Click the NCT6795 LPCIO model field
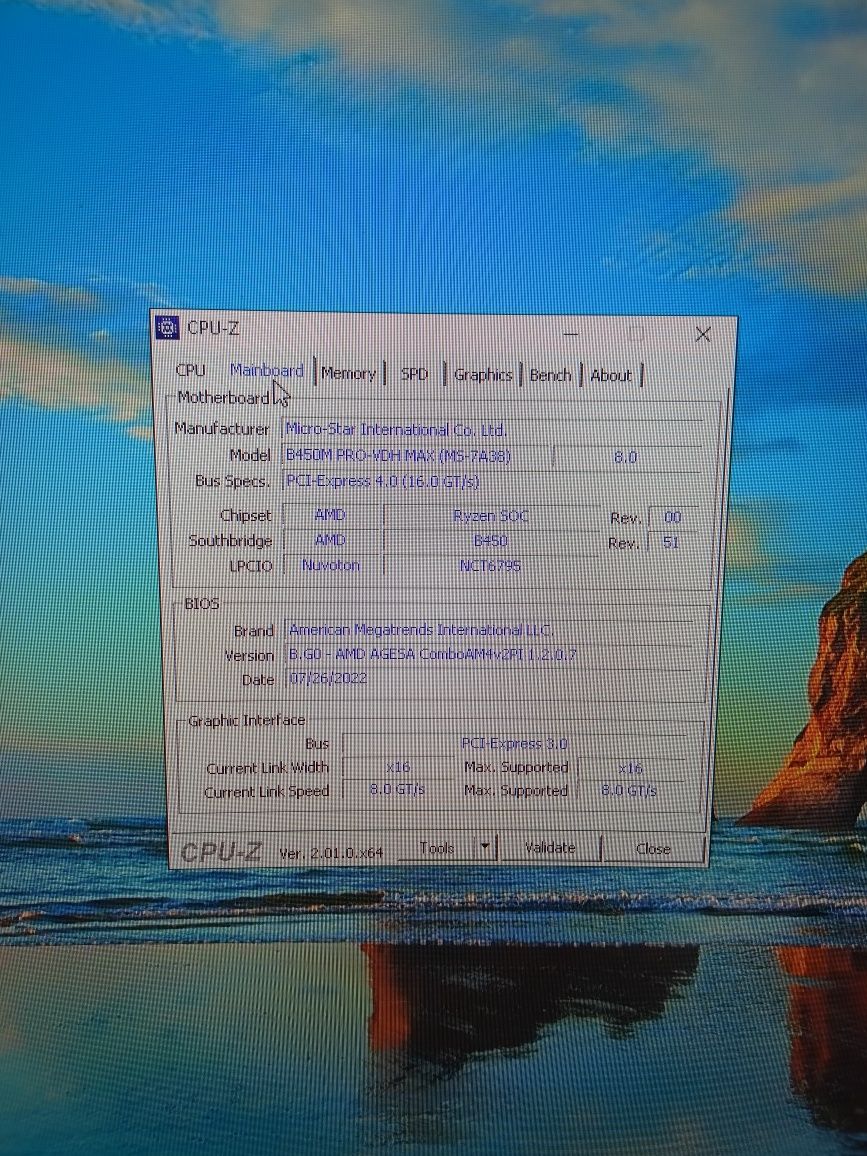Viewport: 867px width, 1156px height. point(491,566)
